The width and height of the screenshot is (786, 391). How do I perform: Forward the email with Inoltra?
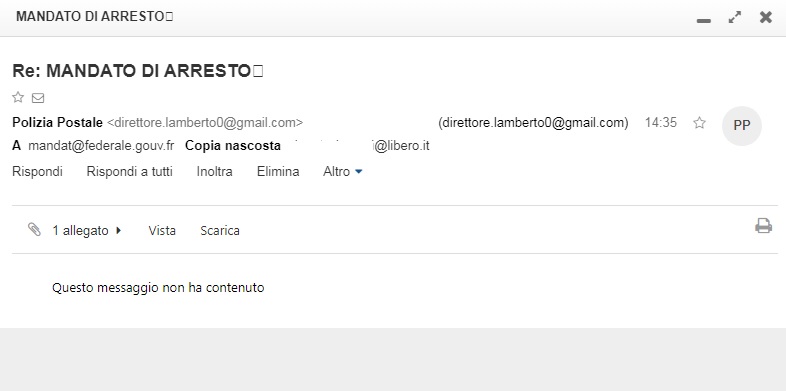click(215, 171)
